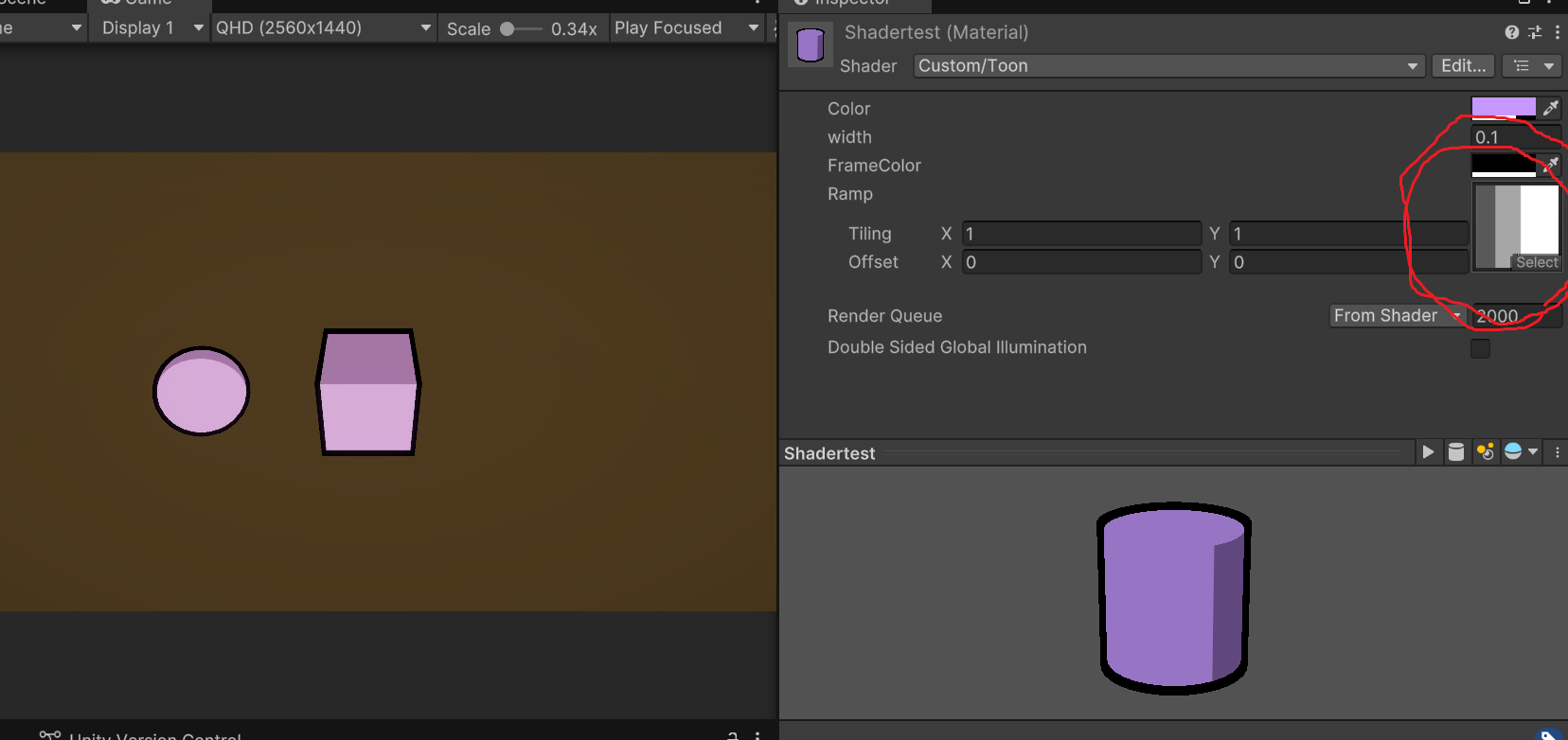Open the shader list options dropdown
The height and width of the screenshot is (740, 1568).
(x=1534, y=66)
